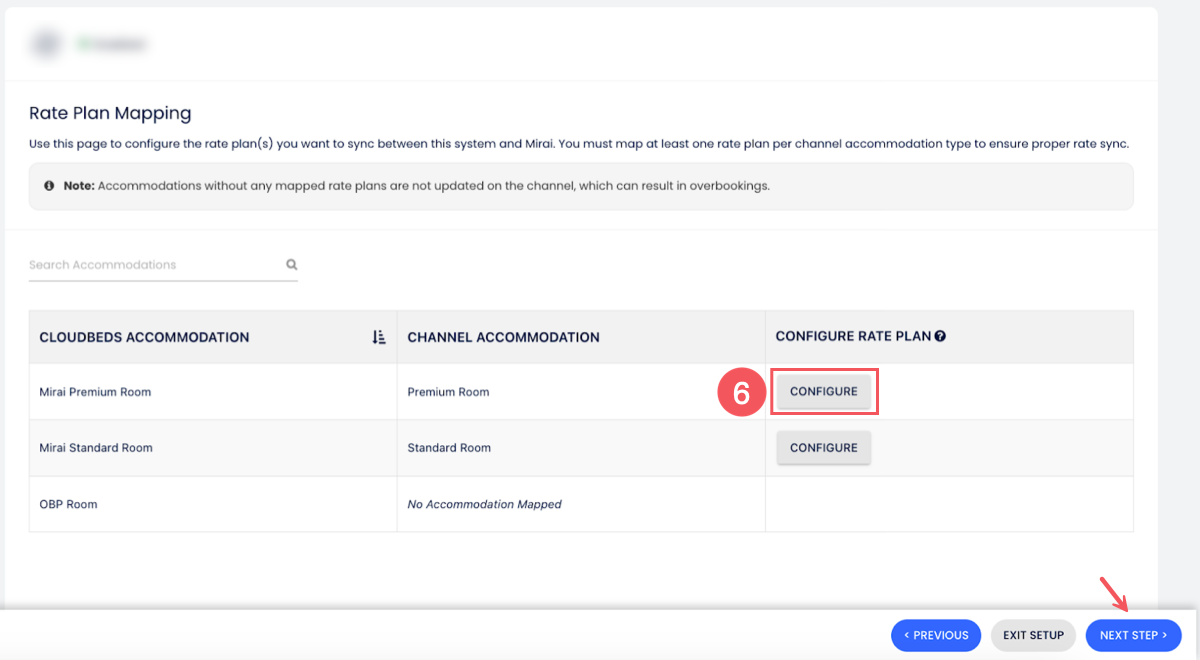The height and width of the screenshot is (660, 1200).
Task: Select the Mirai Standard Room row name
Action: point(96,448)
